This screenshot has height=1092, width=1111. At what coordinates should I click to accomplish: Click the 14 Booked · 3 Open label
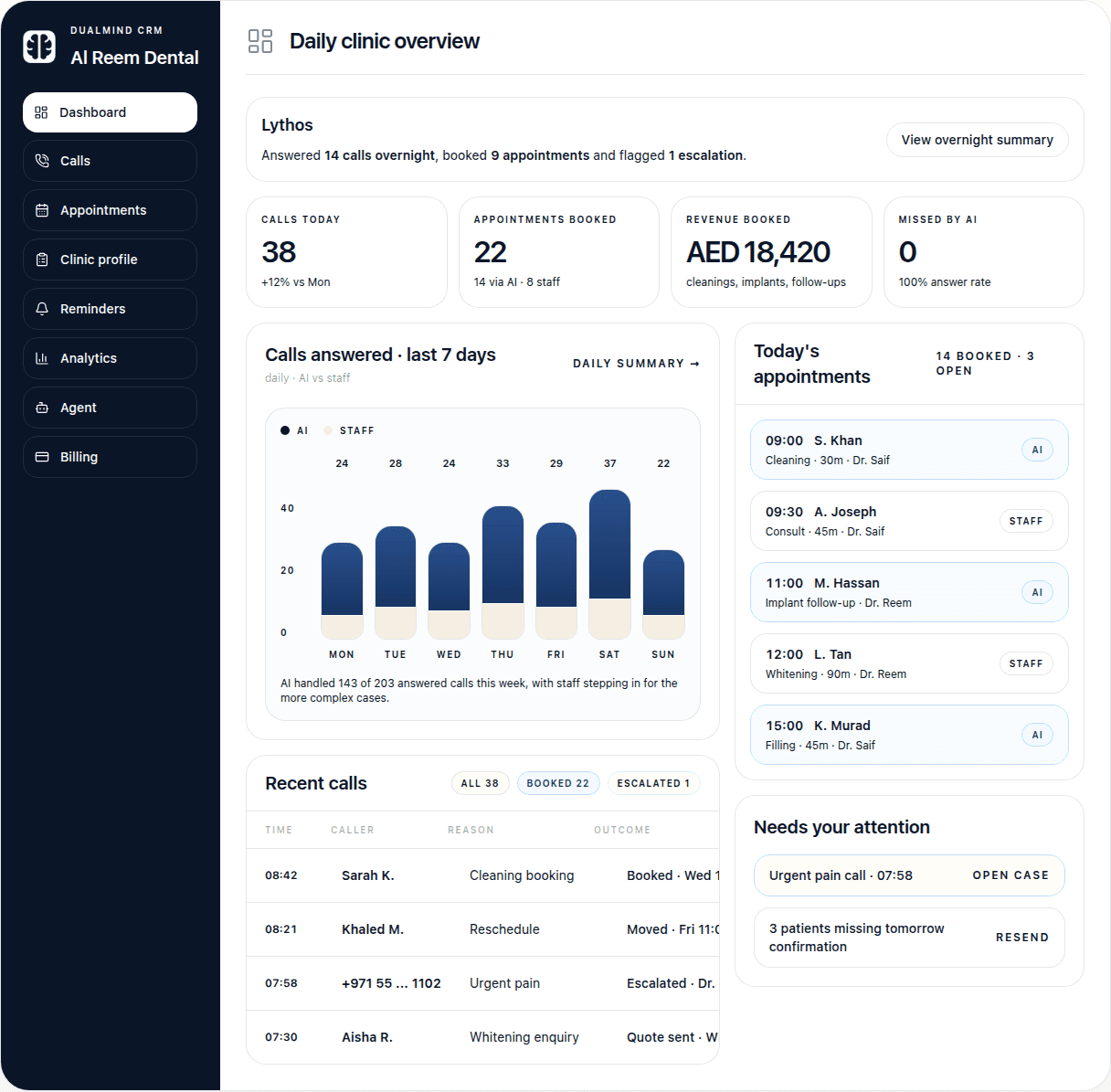(985, 364)
